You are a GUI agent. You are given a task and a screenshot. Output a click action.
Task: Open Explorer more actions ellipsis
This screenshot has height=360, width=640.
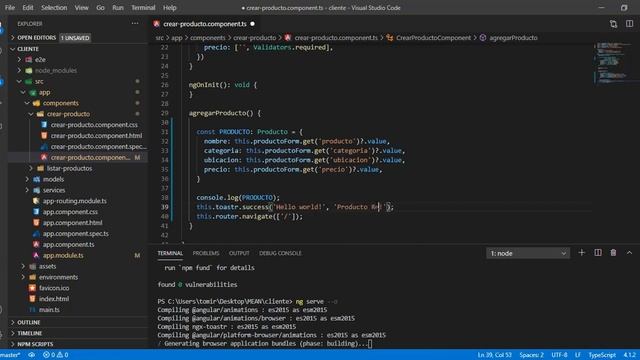[x=135, y=24]
